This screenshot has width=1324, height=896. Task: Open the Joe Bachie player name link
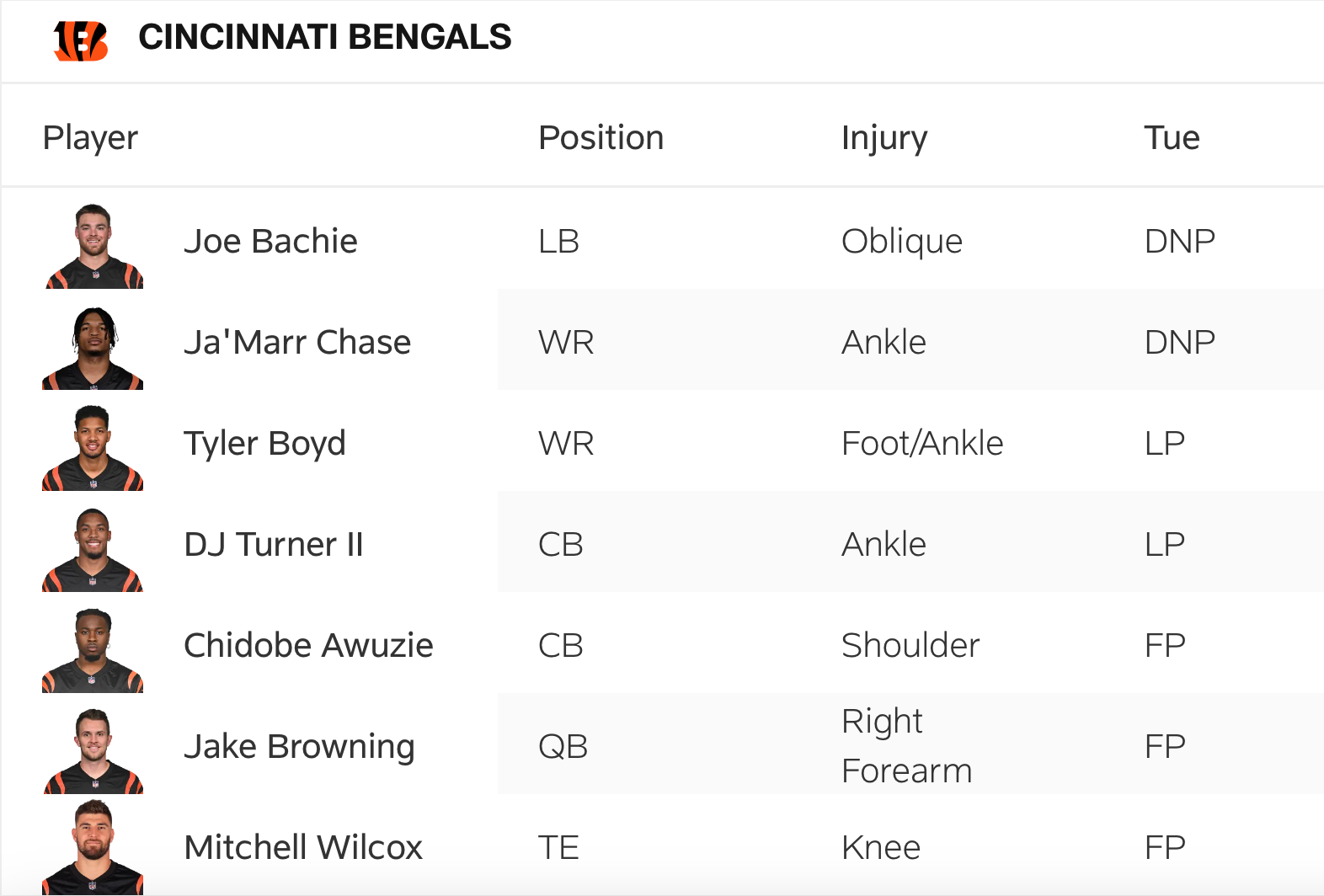270,242
